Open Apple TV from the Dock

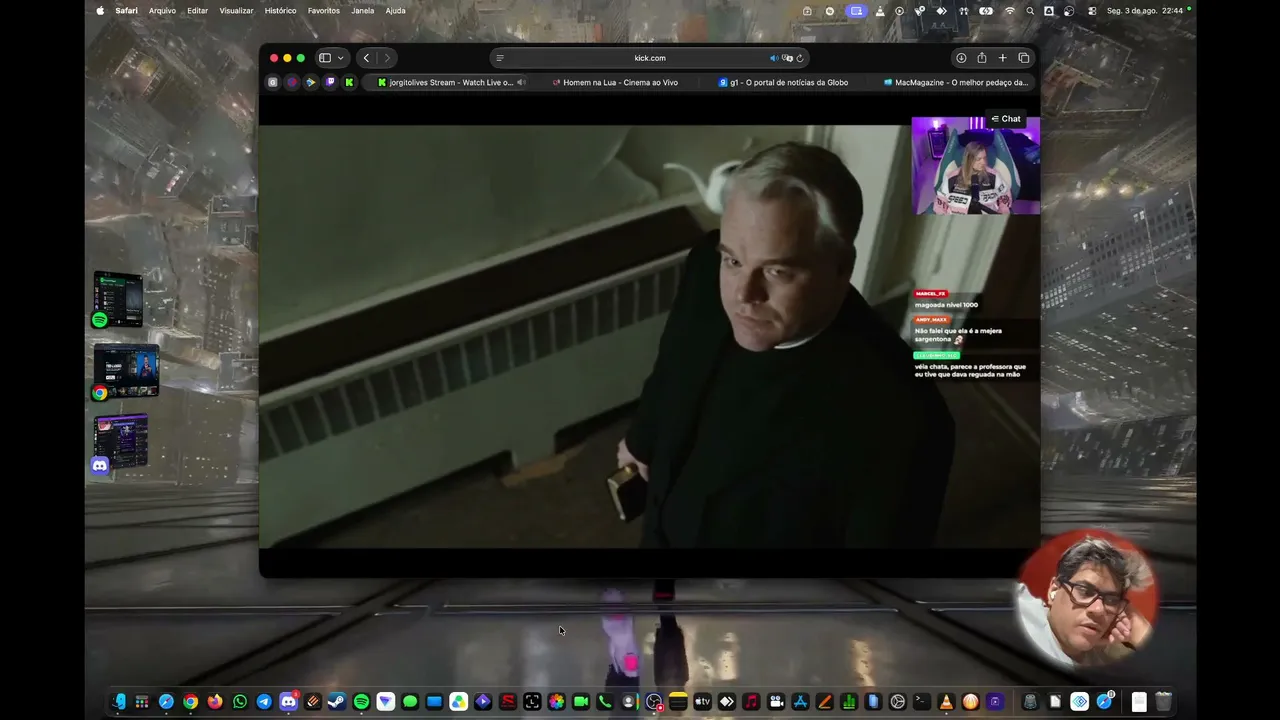(x=702, y=702)
